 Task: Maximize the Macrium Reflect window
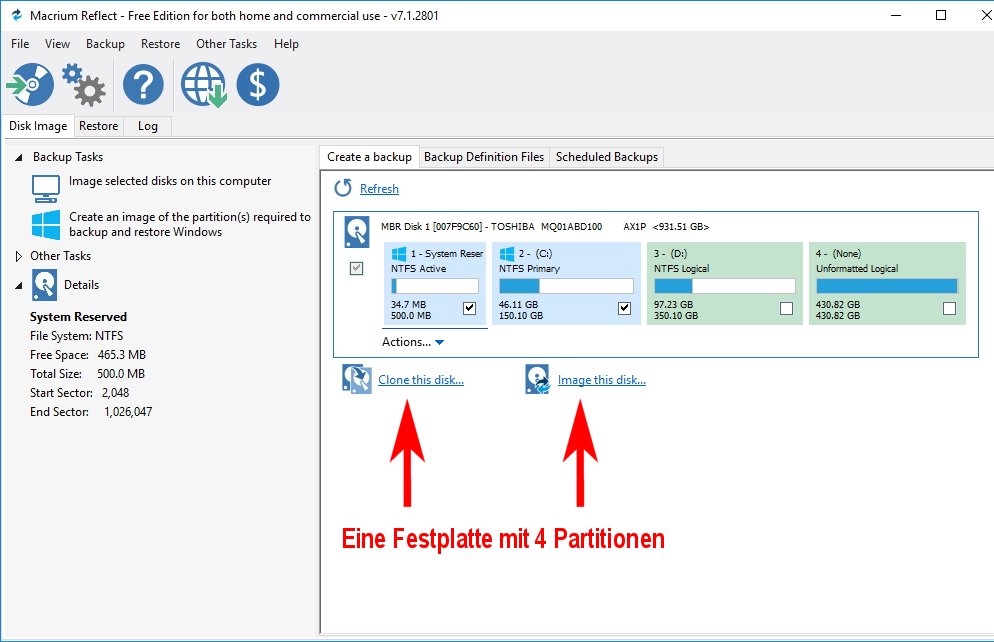coord(941,15)
